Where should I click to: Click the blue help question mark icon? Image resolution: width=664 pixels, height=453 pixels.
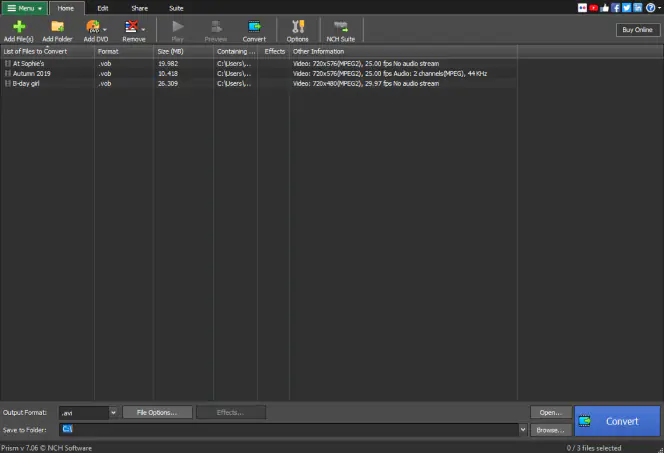pos(650,8)
